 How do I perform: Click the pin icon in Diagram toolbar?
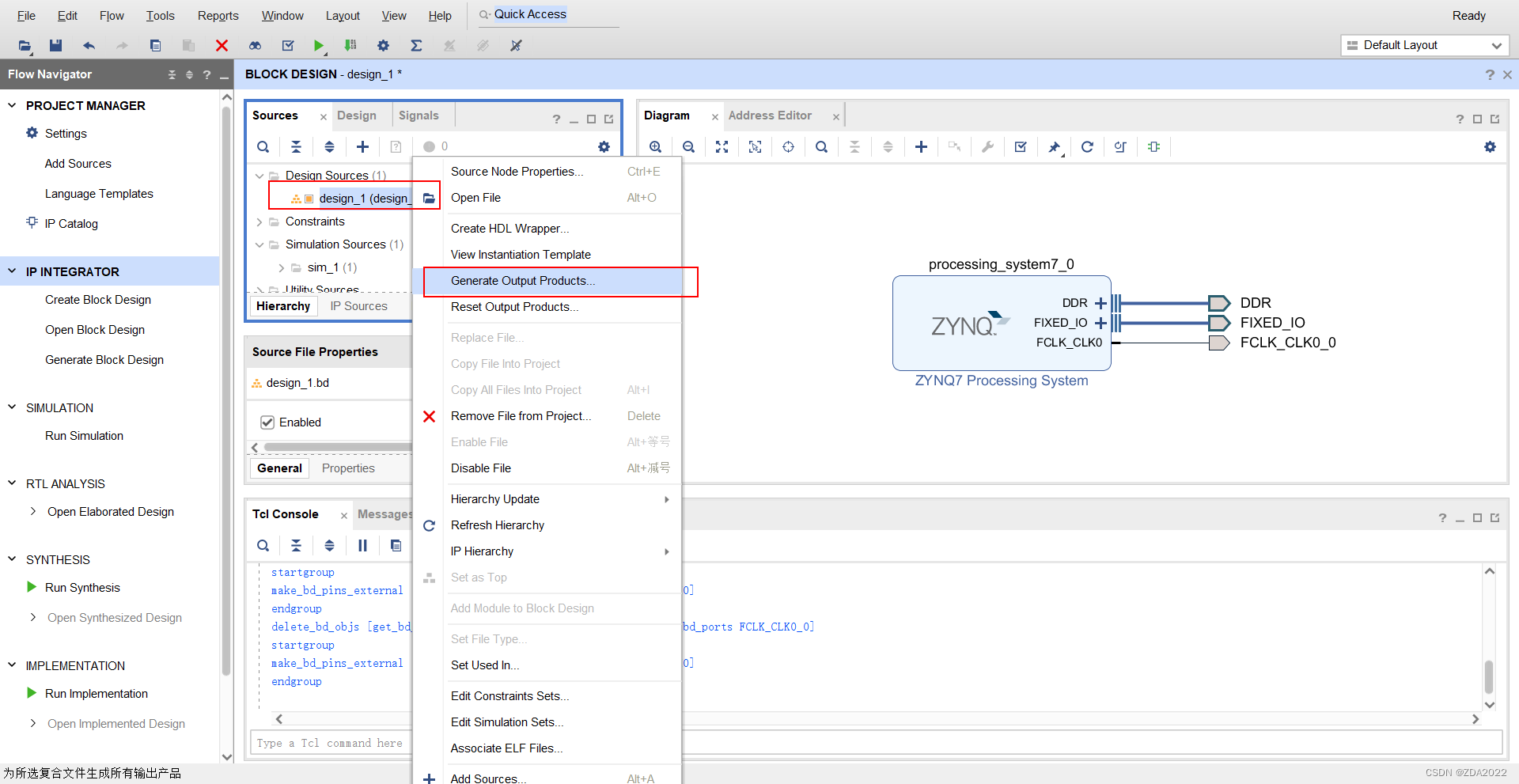pyautogui.click(x=1055, y=147)
